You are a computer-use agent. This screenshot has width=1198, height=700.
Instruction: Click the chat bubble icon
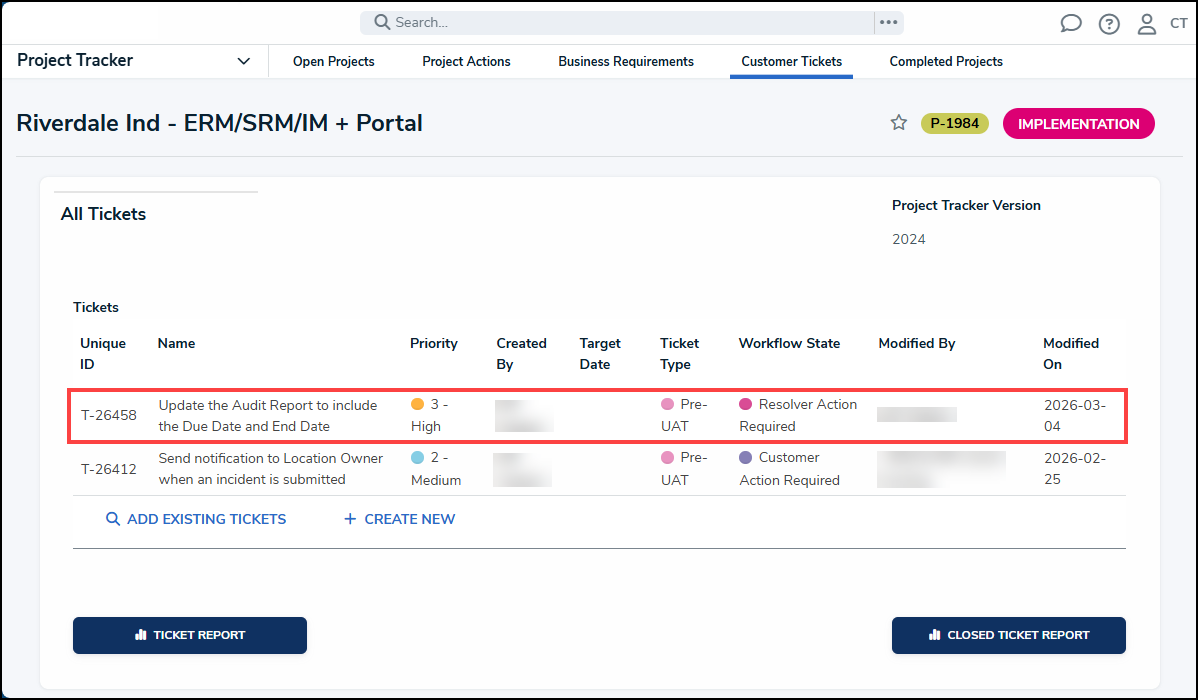tap(1071, 24)
